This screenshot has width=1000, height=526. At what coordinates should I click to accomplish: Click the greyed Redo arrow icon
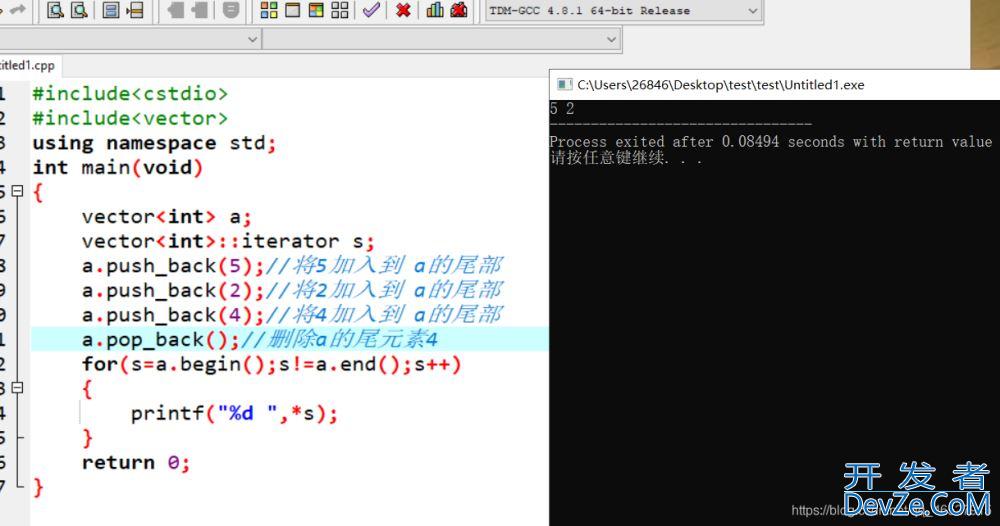pyautogui.click(x=17, y=10)
